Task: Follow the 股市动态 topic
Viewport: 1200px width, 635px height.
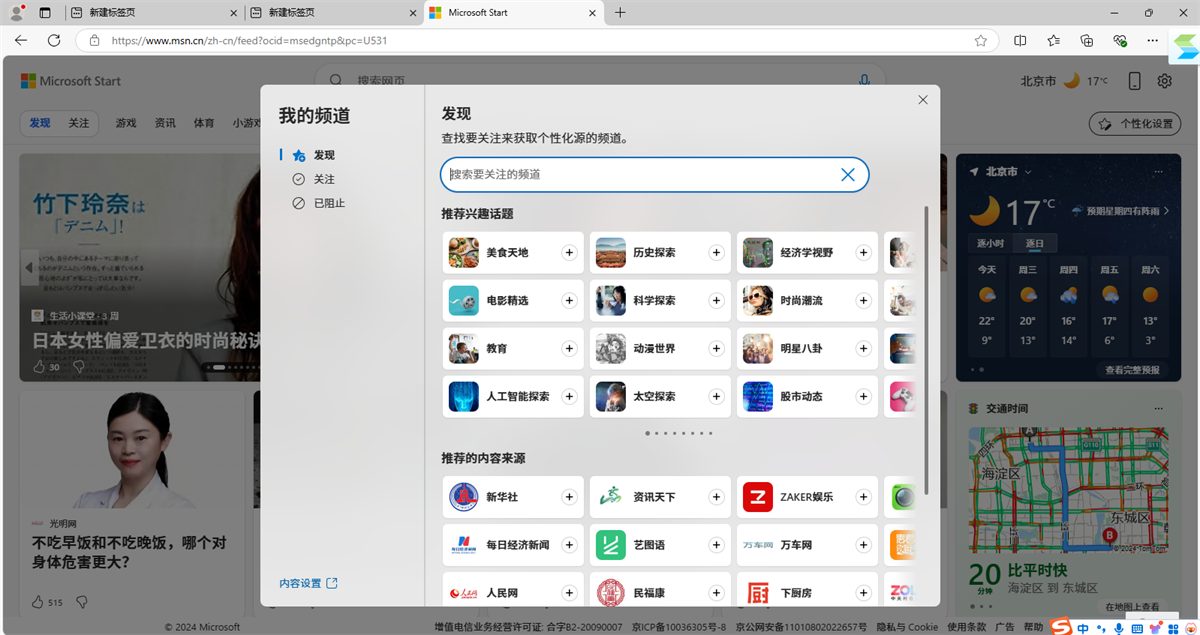Action: 864,397
